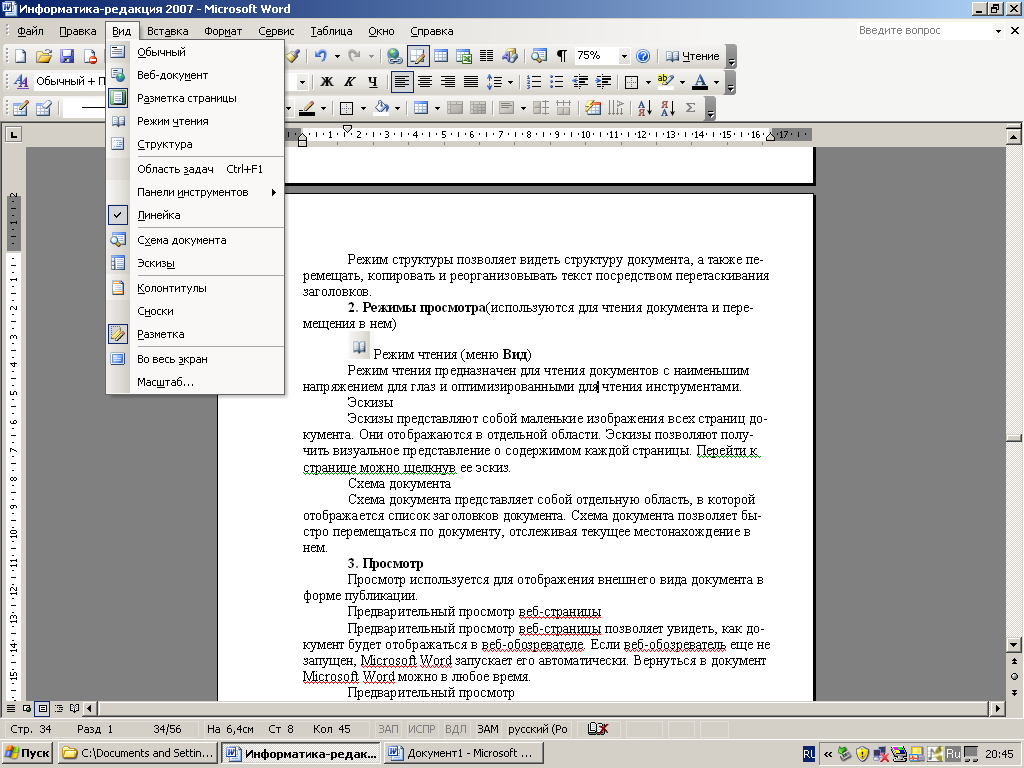
Task: Toggle Center alignment button
Action: click(x=424, y=82)
